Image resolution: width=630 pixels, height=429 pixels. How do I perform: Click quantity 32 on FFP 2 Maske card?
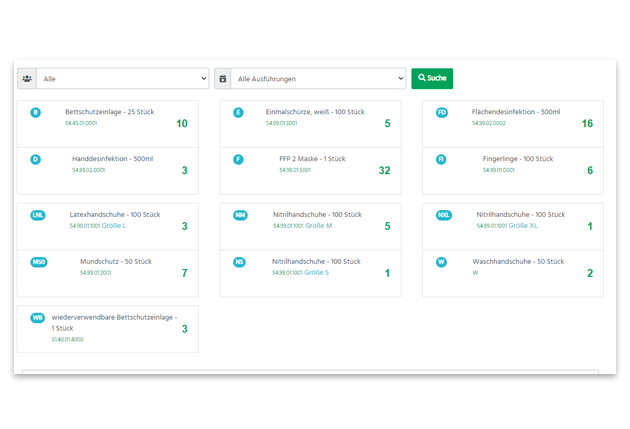click(x=385, y=170)
